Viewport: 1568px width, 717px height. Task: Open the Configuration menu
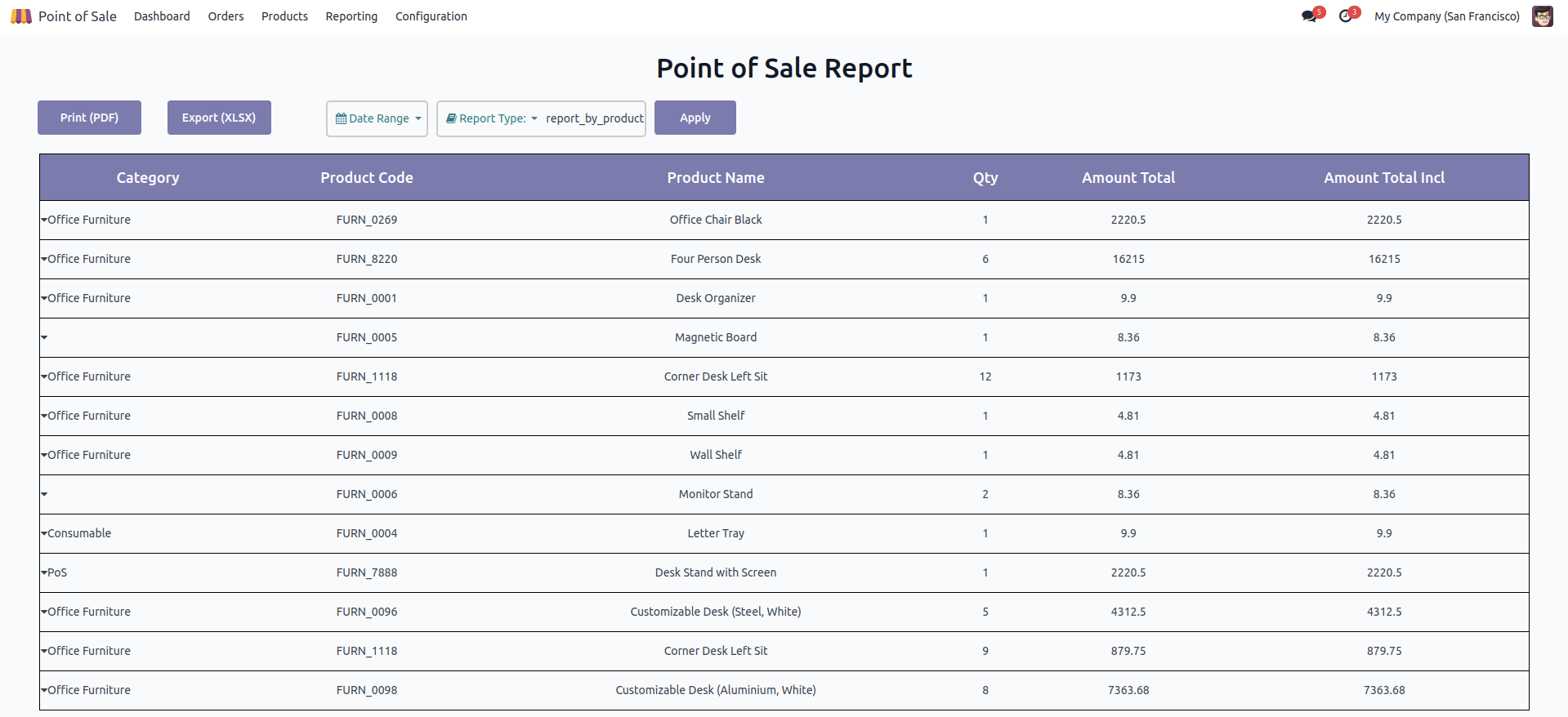(431, 16)
